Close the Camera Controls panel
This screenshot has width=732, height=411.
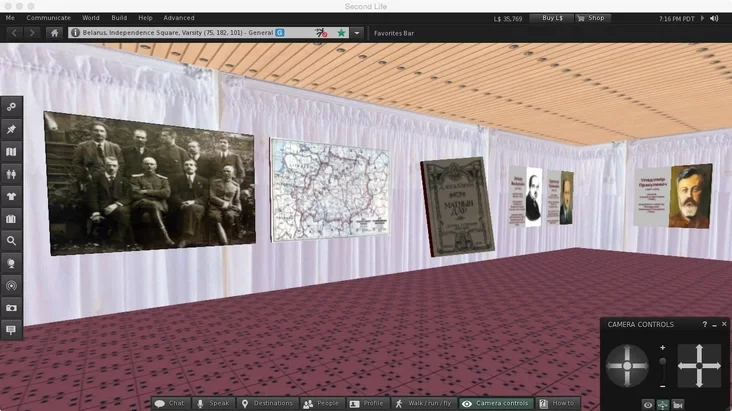point(724,324)
